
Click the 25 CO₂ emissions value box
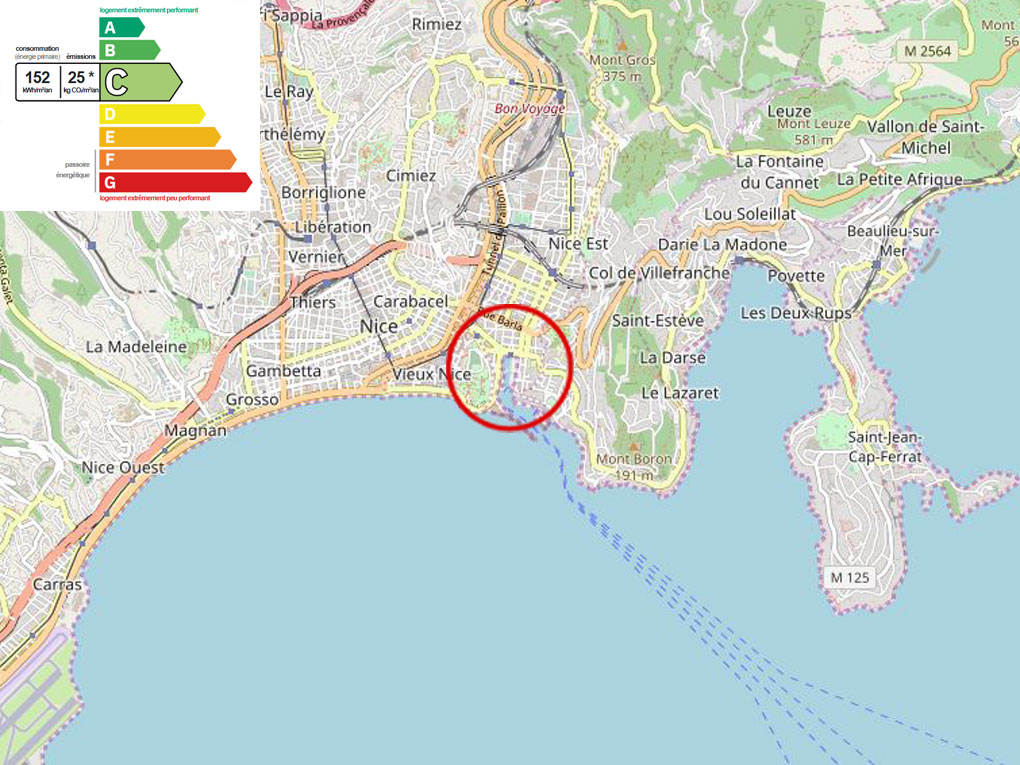pos(79,81)
